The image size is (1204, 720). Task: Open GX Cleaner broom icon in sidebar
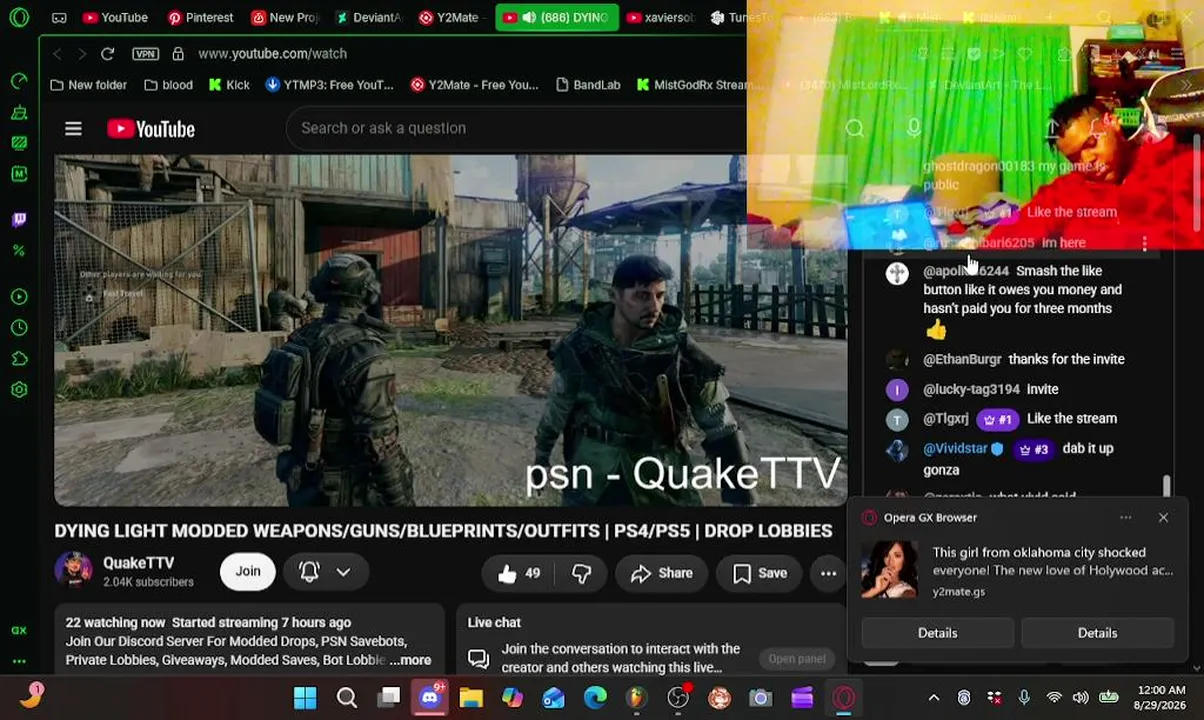tap(19, 112)
